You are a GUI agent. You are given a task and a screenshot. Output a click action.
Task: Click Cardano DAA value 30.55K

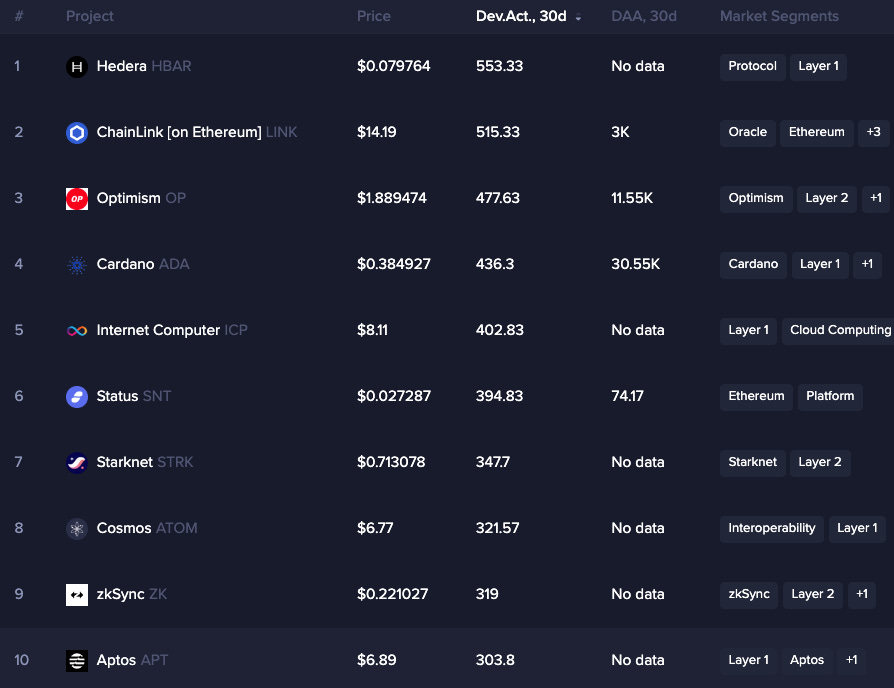[x=636, y=264]
